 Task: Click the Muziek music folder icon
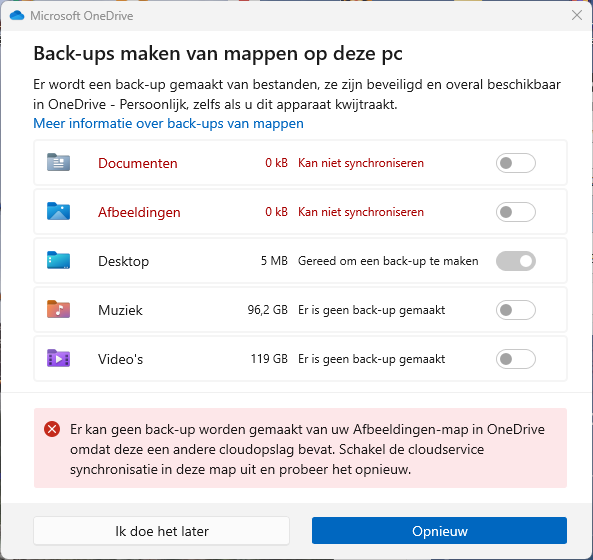(58, 309)
